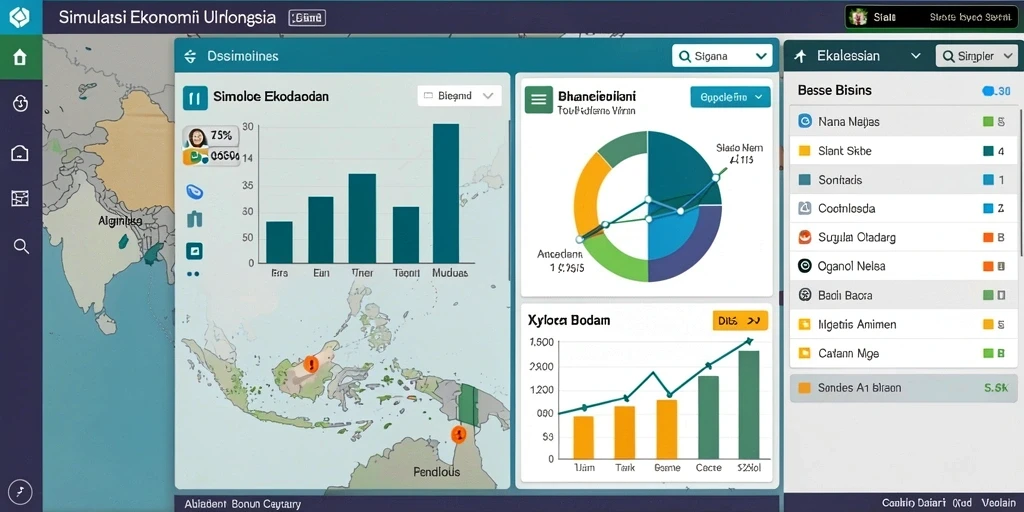Screen dimensions: 1024x512
Task: Toggle the green box on Catann Mge row
Action: 988,353
